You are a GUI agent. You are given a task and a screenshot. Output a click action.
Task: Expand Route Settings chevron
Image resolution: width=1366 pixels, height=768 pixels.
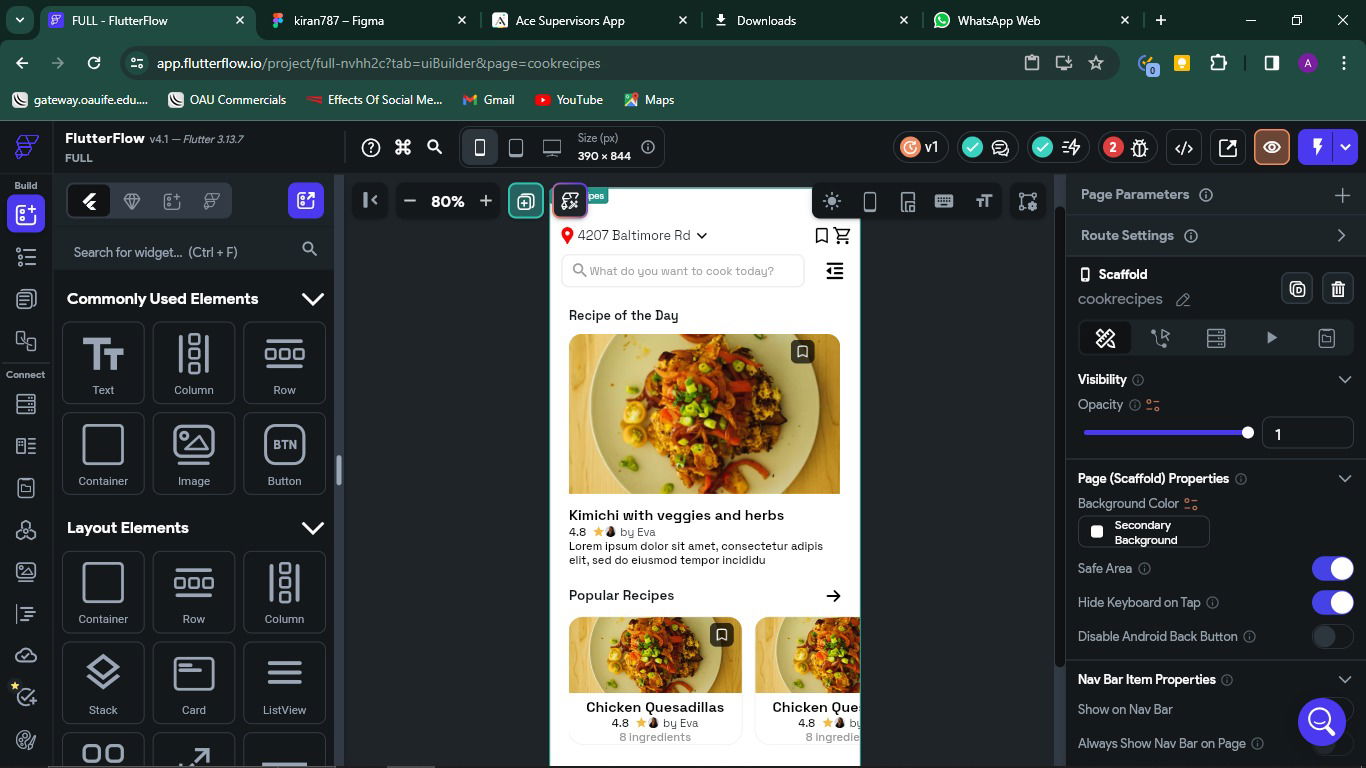coord(1342,236)
